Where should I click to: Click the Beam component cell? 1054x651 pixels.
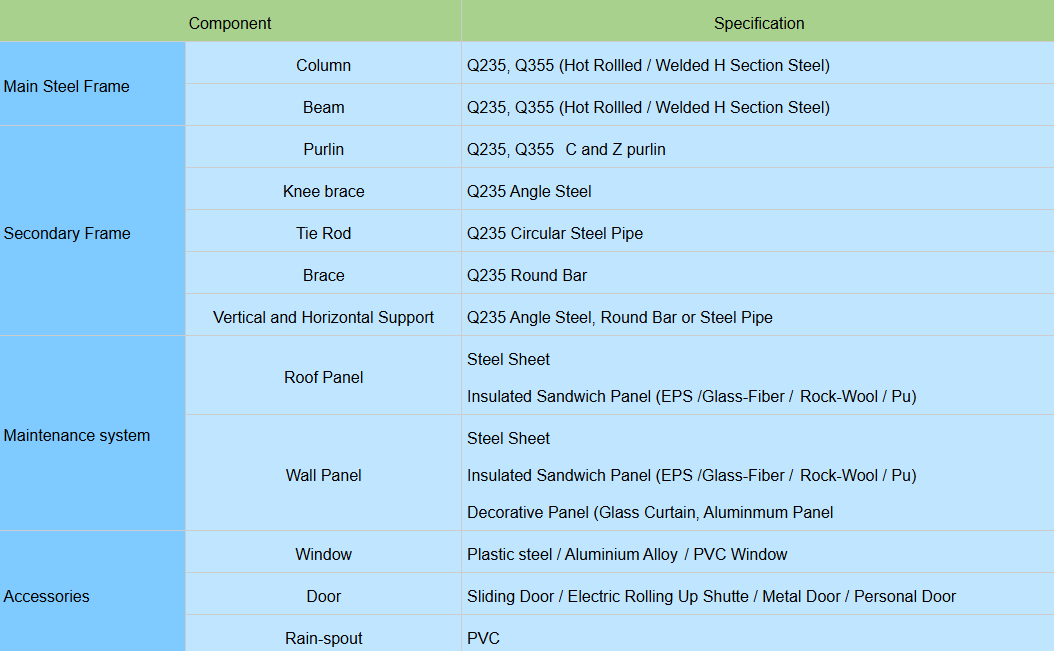323,107
